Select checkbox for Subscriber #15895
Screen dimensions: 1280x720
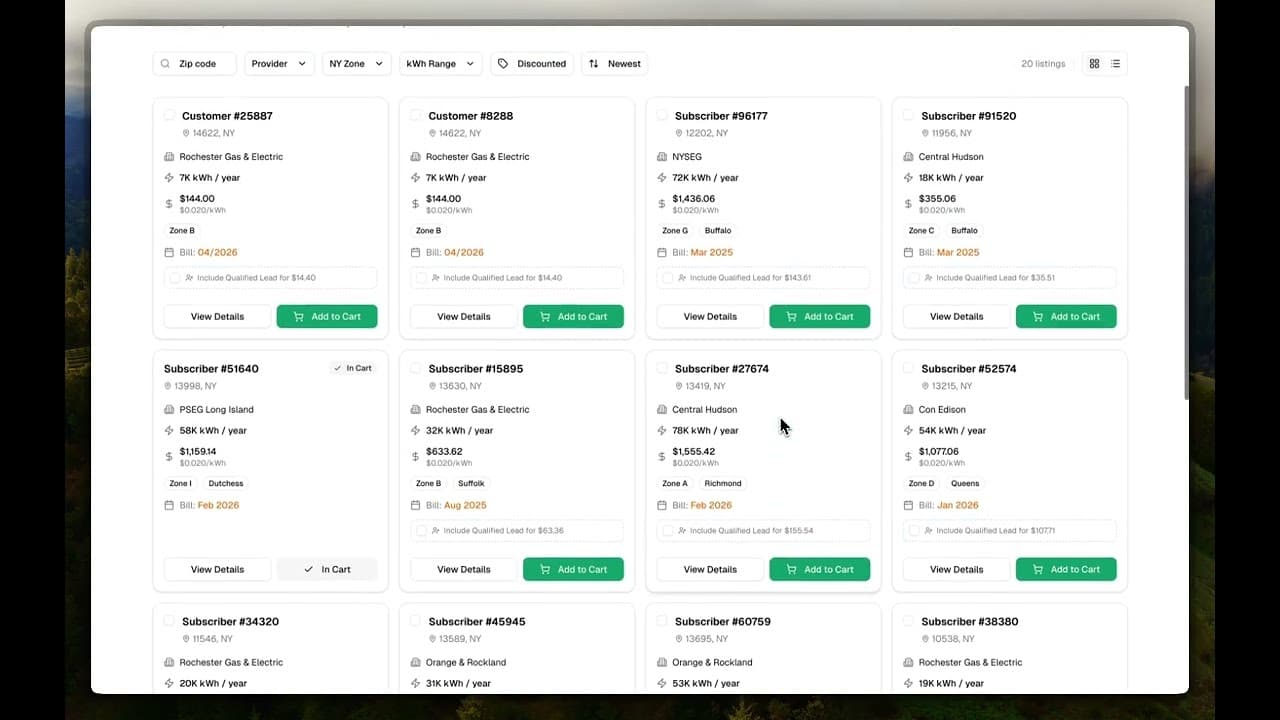pos(415,368)
